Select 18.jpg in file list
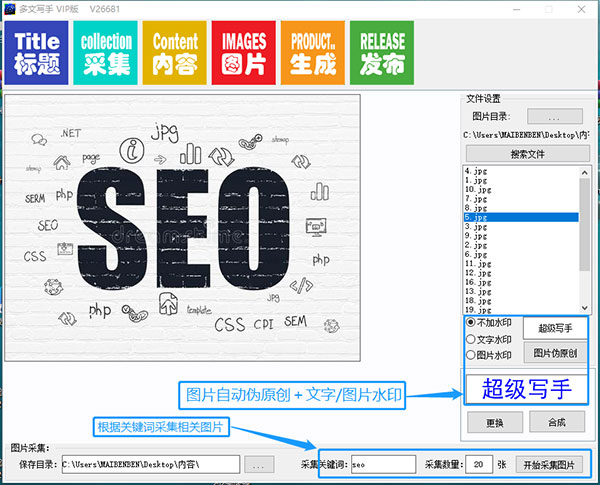The image size is (600, 485). [x=521, y=301]
